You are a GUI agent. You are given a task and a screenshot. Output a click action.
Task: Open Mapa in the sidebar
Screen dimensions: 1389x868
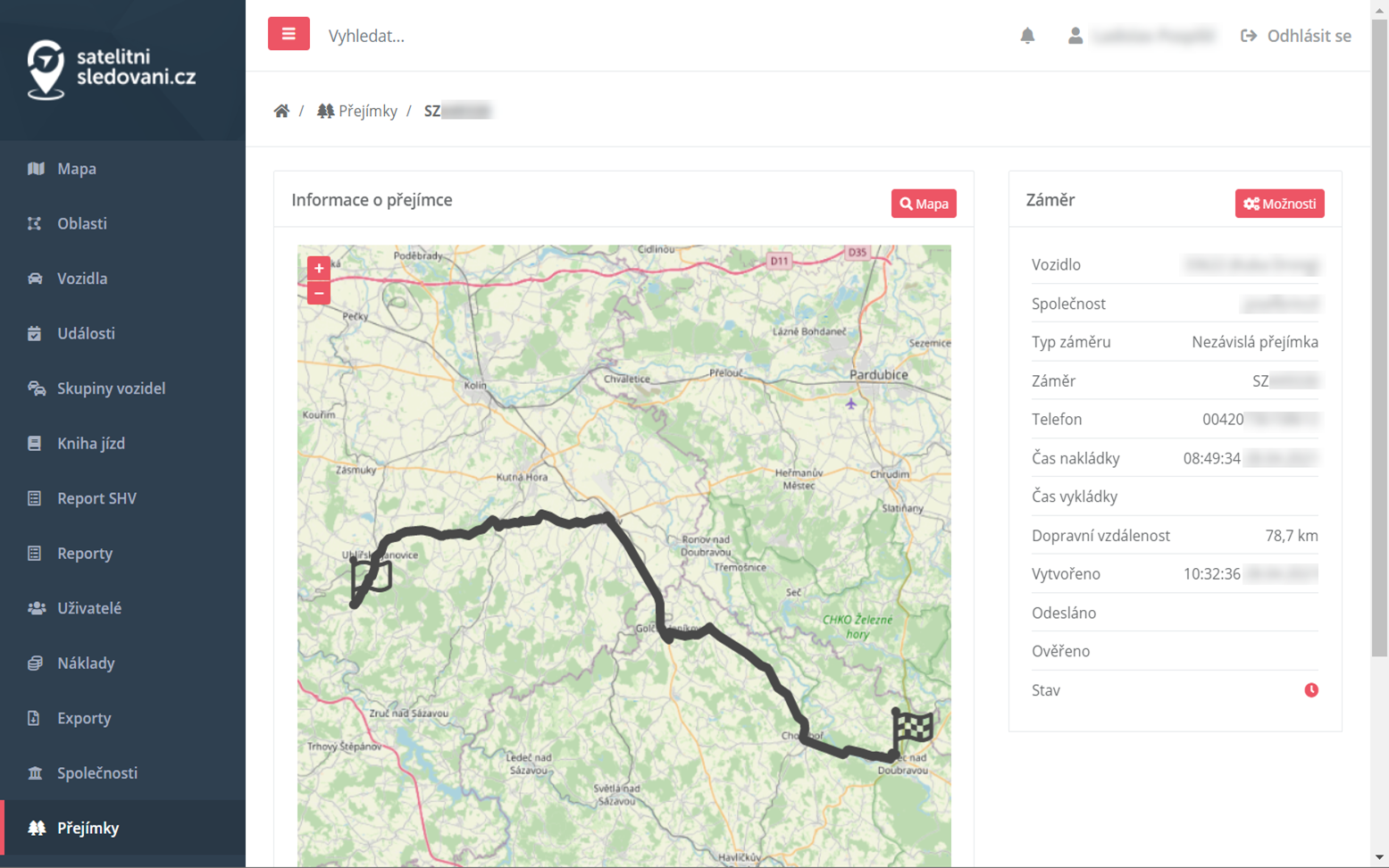pos(77,169)
